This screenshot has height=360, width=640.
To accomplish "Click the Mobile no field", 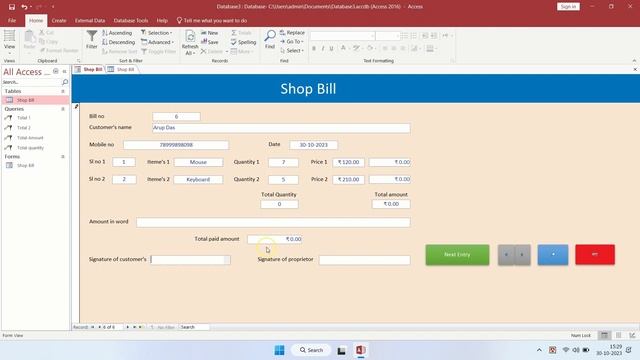I will tap(176, 145).
